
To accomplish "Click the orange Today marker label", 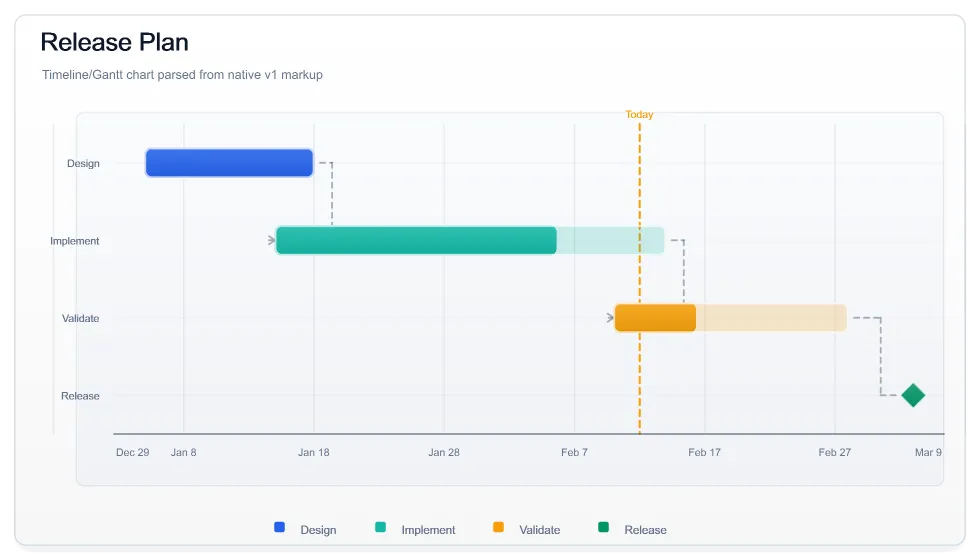I will (x=639, y=114).
